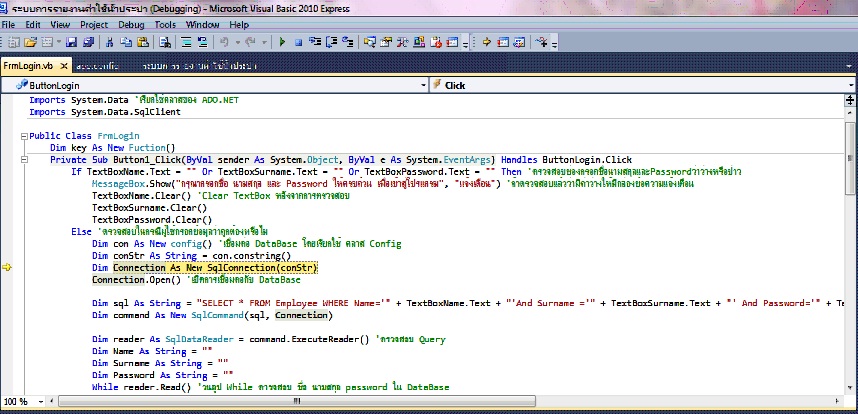Click the Step Into debug icon
The height and width of the screenshot is (414, 858).
[x=315, y=42]
